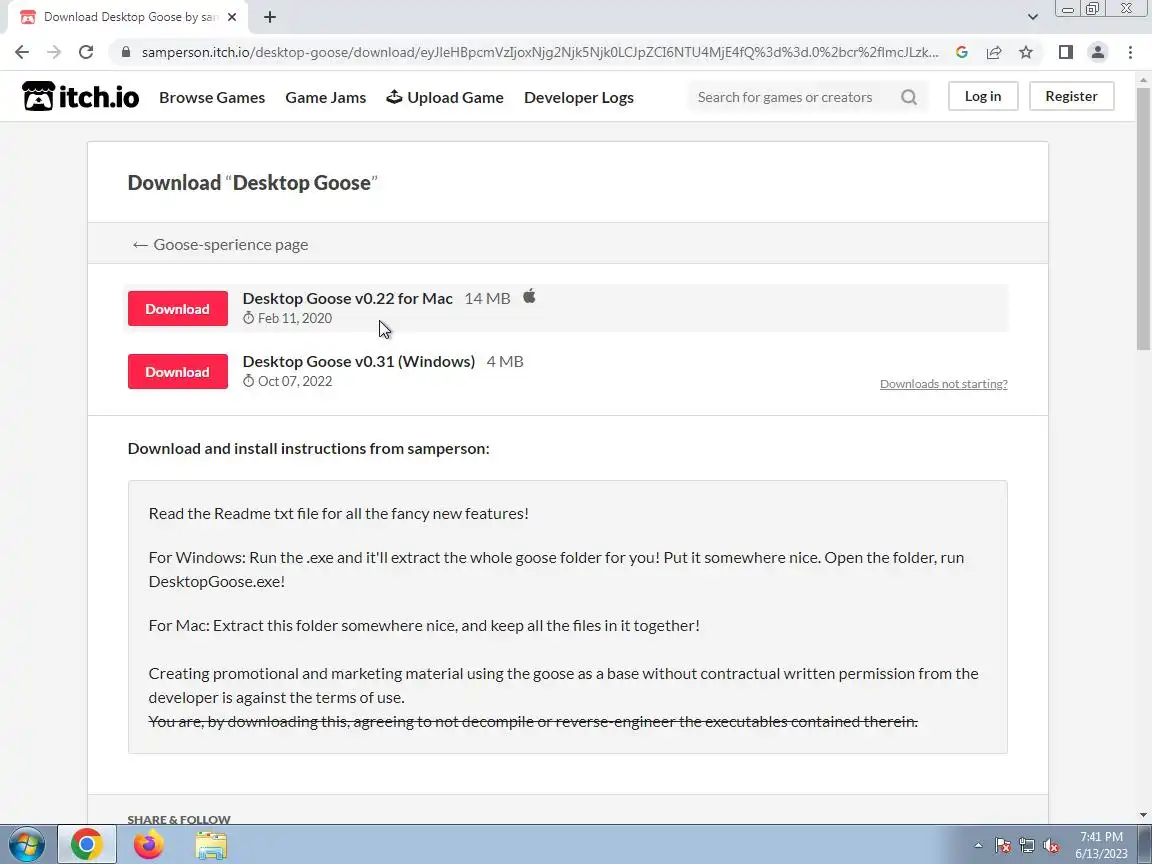The width and height of the screenshot is (1152, 864).
Task: Reload the page
Action: (86, 52)
